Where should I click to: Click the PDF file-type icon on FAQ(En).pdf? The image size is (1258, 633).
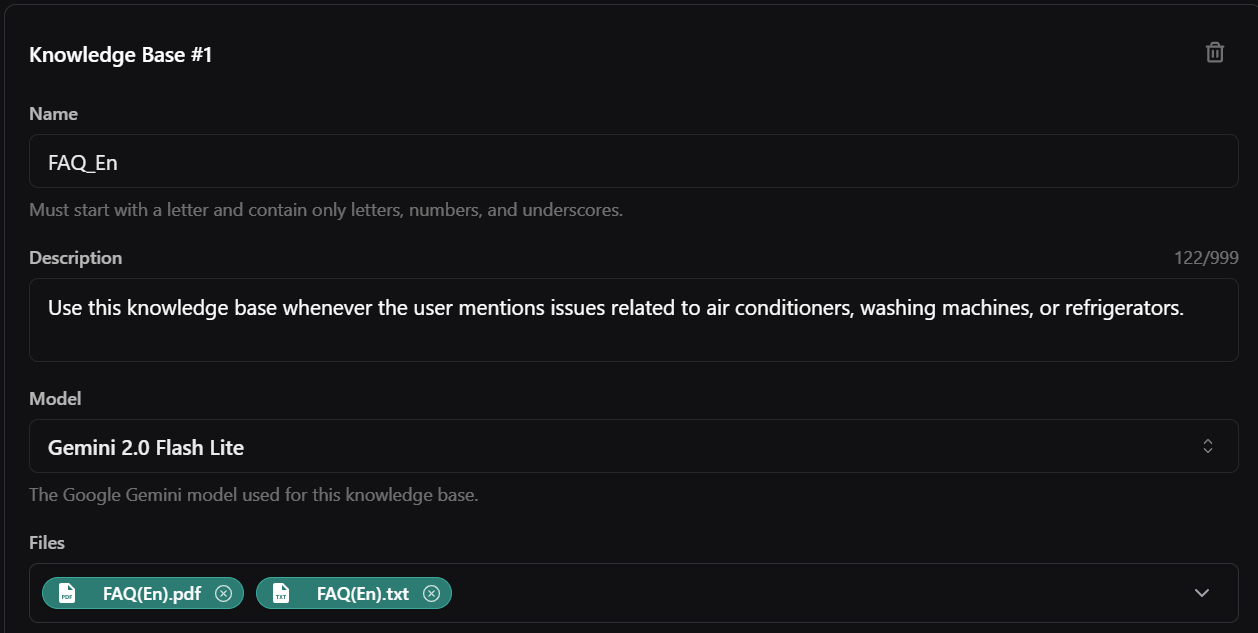pyautogui.click(x=66, y=592)
